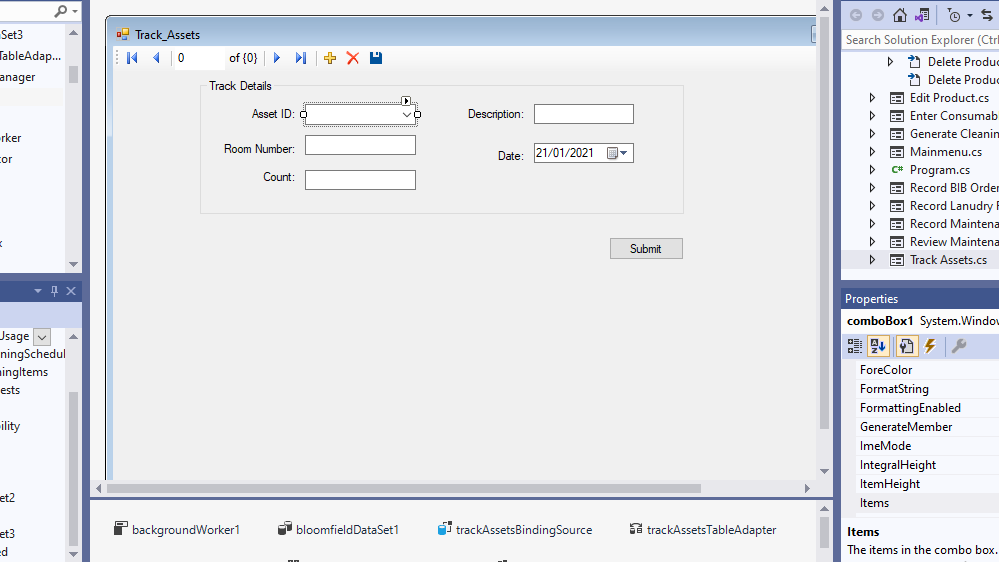The width and height of the screenshot is (999, 562).
Task: Select backgroundWorker1 component in tray
Action: click(x=177, y=530)
